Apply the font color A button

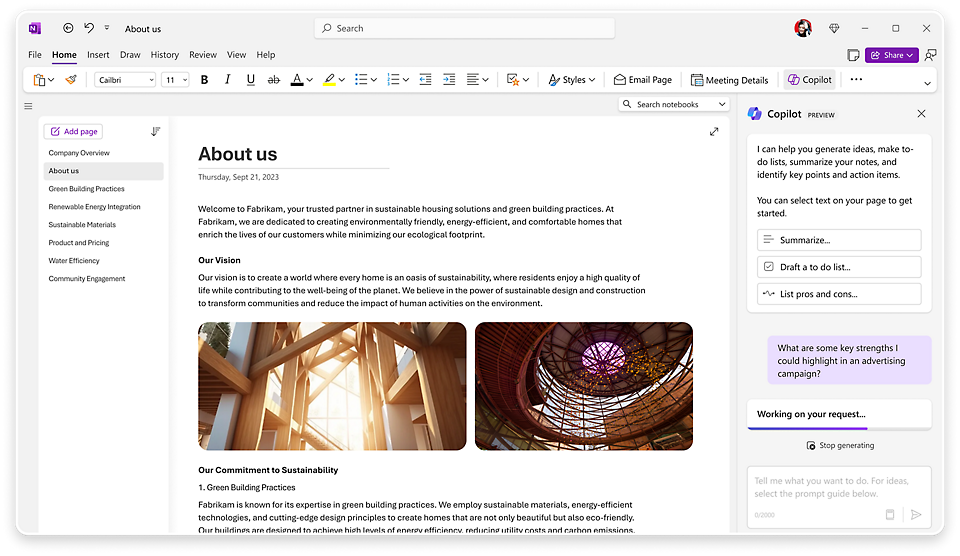pos(297,80)
